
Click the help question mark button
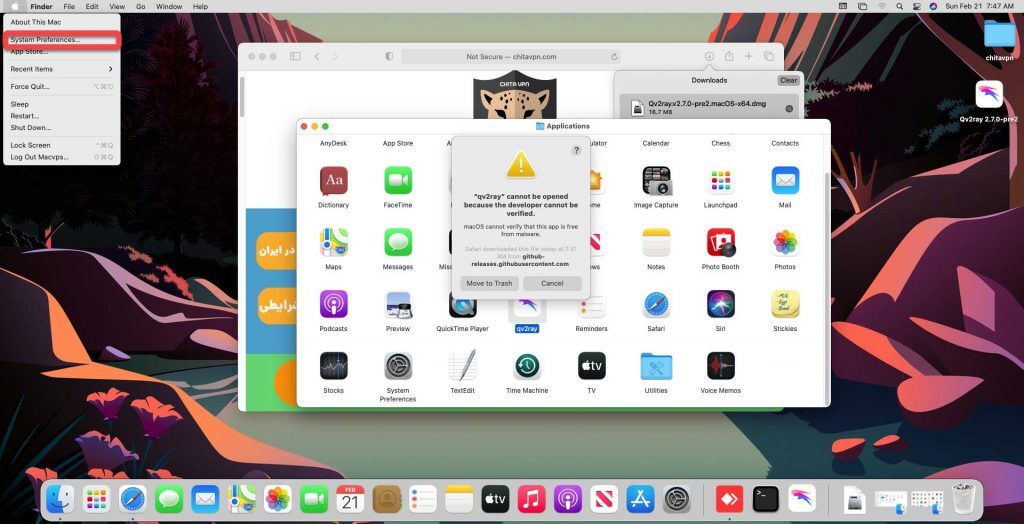click(x=576, y=150)
